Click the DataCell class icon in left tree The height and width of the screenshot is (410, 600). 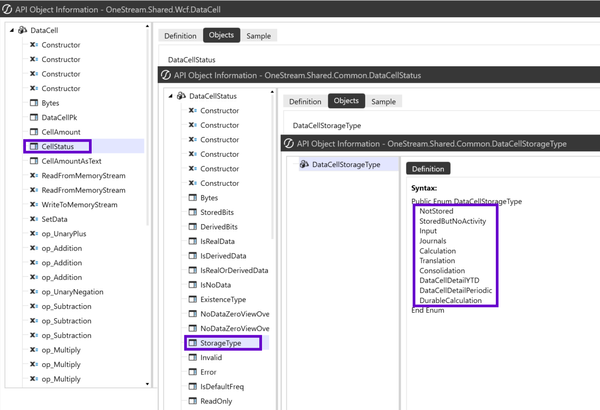(22, 31)
